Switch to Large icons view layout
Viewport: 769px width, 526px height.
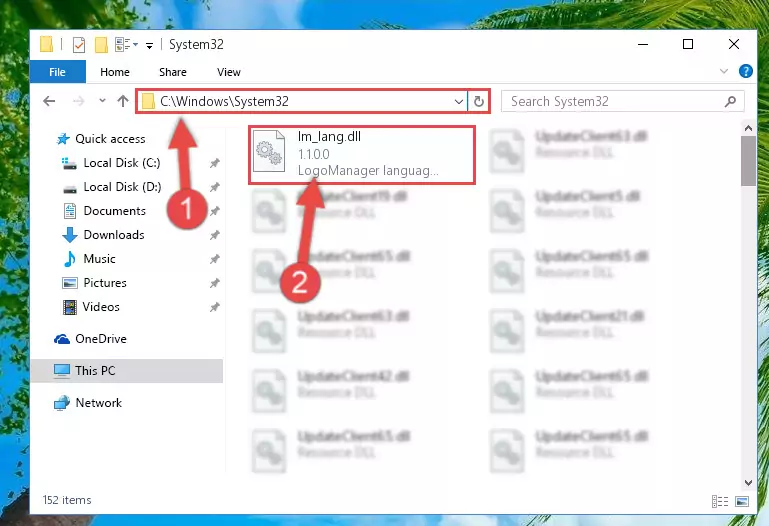742,501
